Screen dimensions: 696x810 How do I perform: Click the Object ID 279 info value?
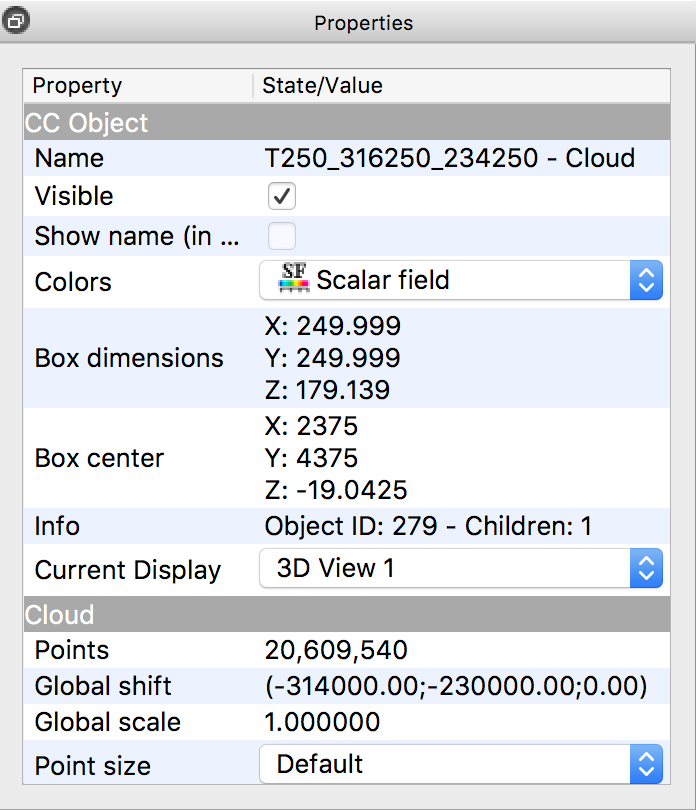430,527
